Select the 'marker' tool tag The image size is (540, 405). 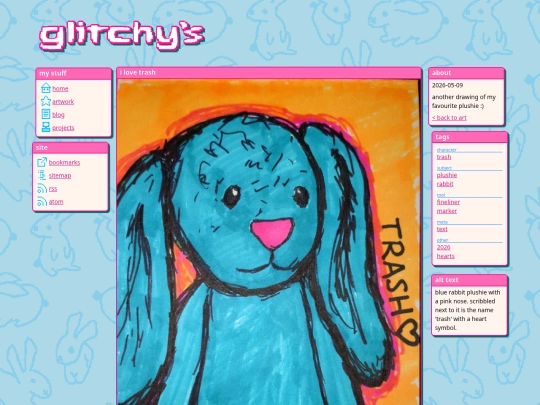[447, 211]
